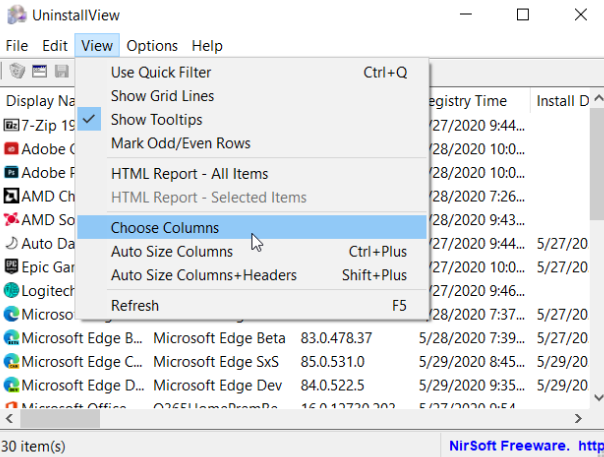Screen dimensions: 604x457
Task: Click the uninstall trash toolbar icon
Action: coord(17,71)
